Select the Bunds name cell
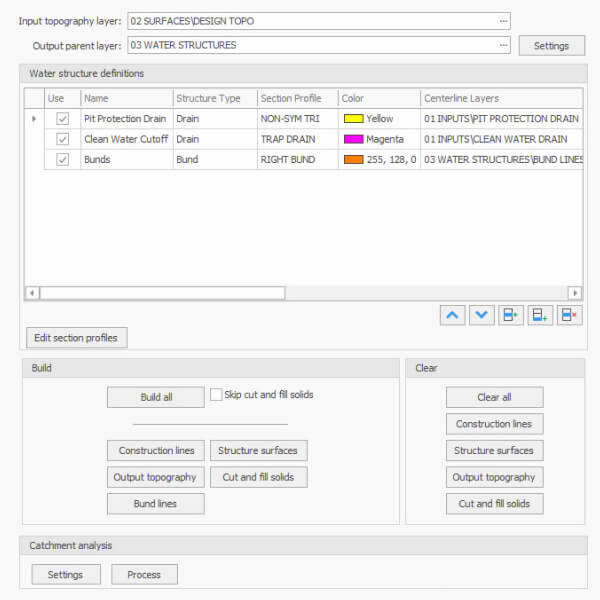Image resolution: width=600 pixels, height=600 pixels. coord(127,159)
